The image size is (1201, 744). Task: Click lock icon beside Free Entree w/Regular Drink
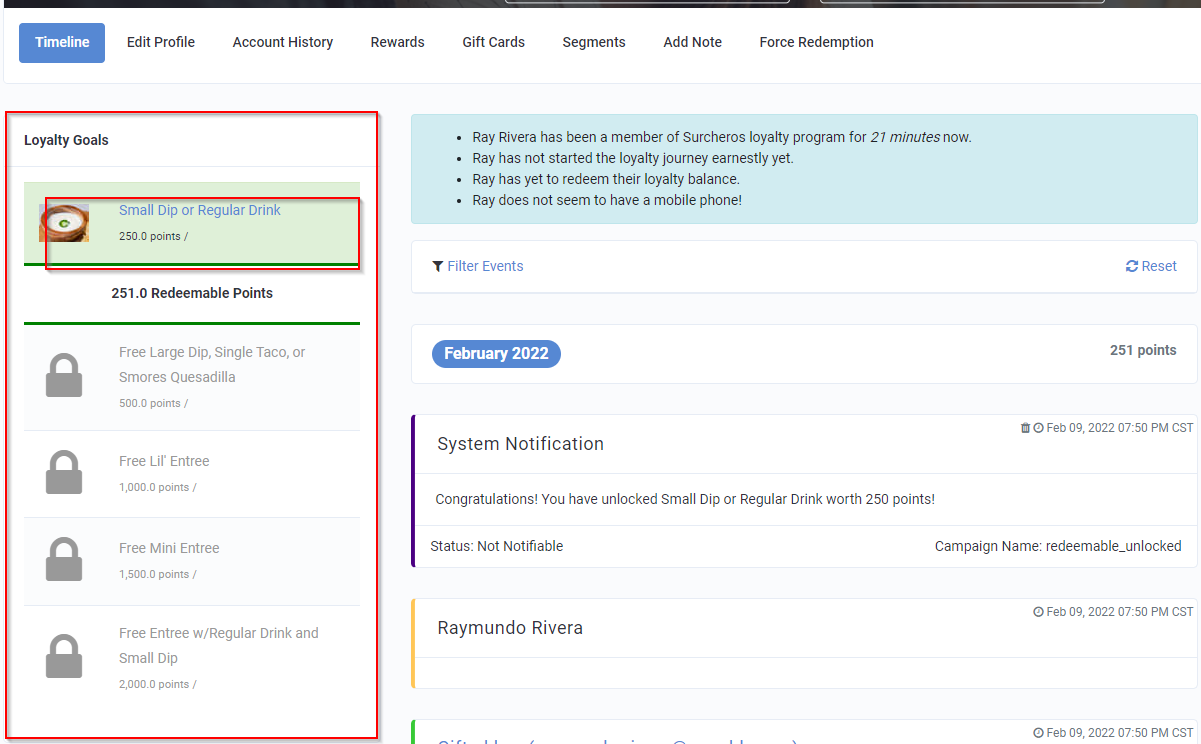click(64, 656)
